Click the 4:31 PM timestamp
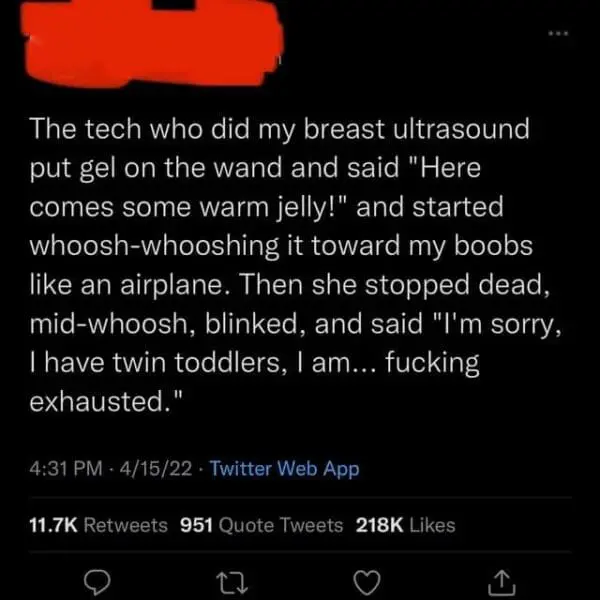This screenshot has height=600, width=600. tap(66, 468)
